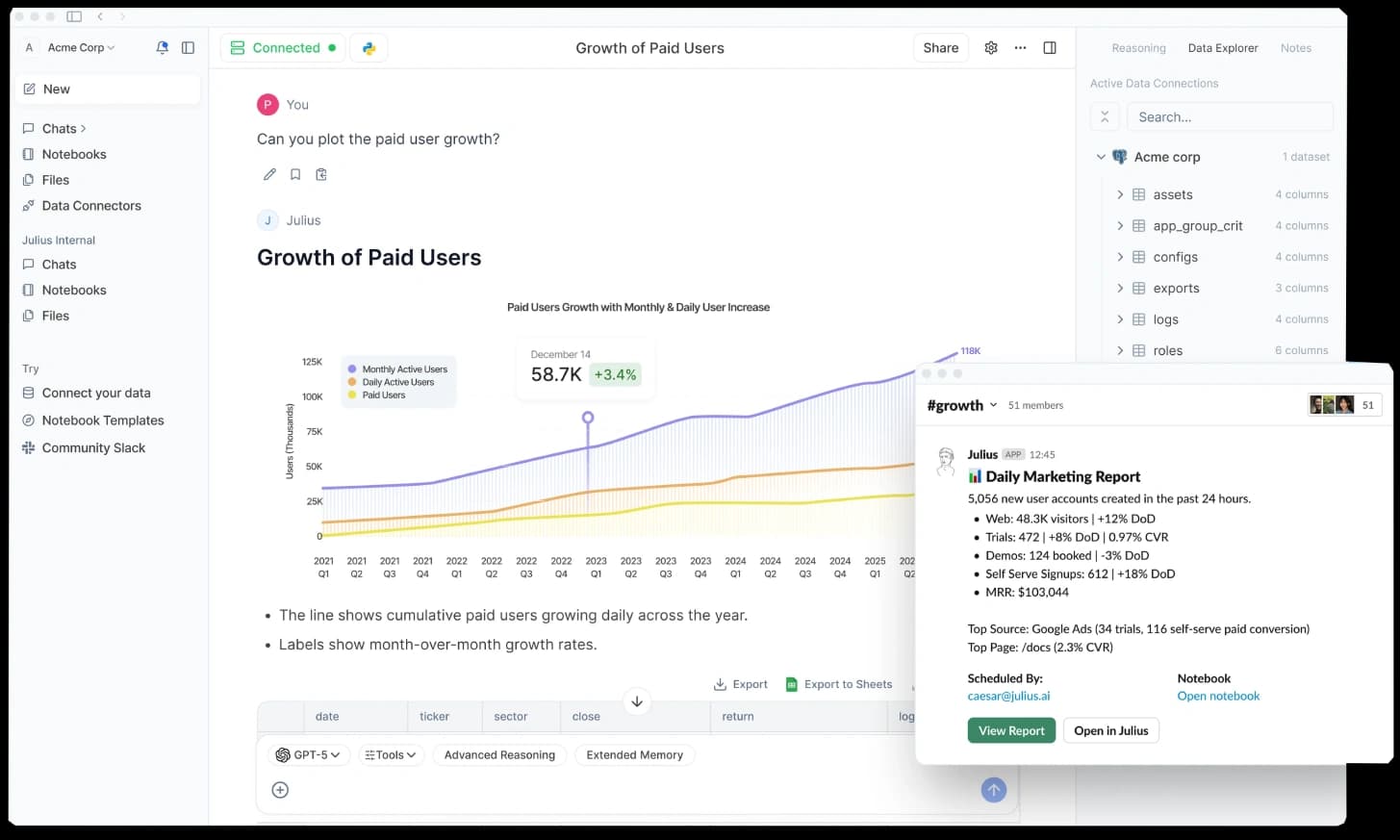
Task: Toggle the right side panel icon
Action: coord(1050,48)
